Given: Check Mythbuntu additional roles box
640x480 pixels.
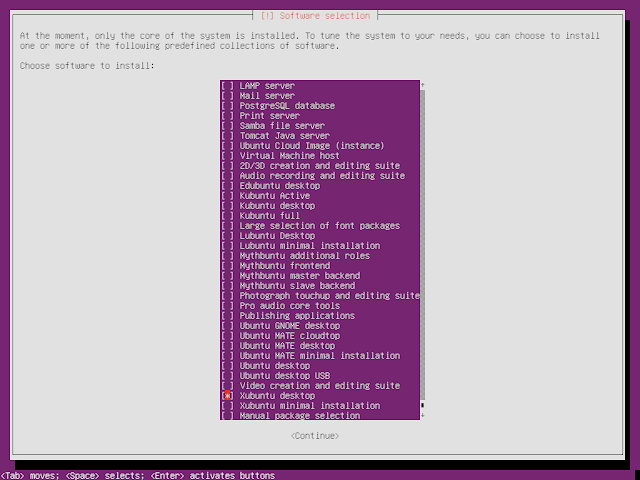Looking at the screenshot, I should tap(227, 256).
